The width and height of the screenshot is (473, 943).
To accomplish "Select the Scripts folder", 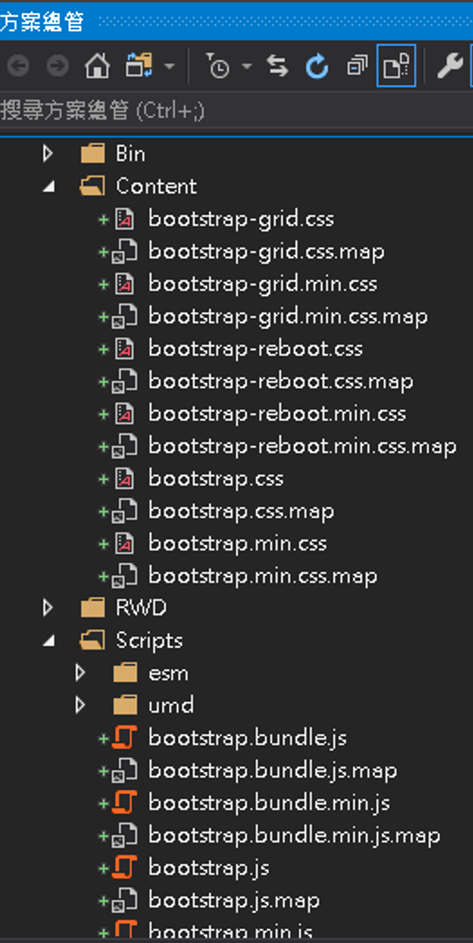I will click(149, 640).
